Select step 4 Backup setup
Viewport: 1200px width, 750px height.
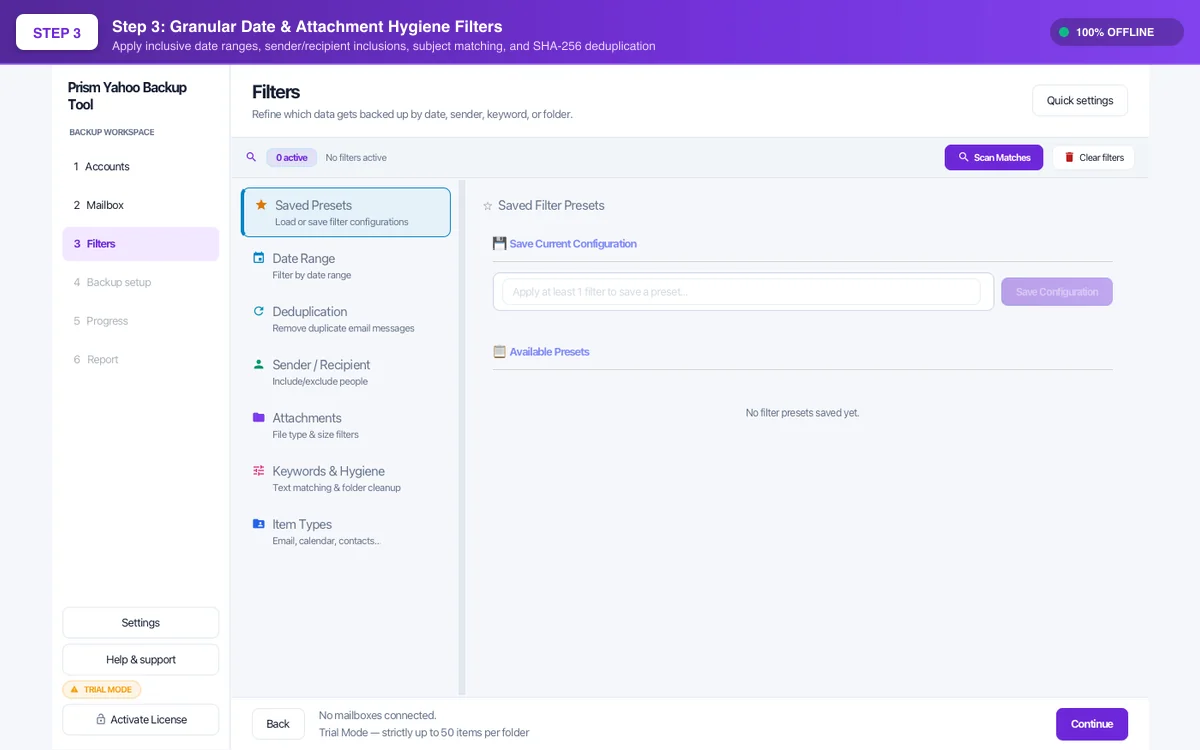click(x=140, y=282)
